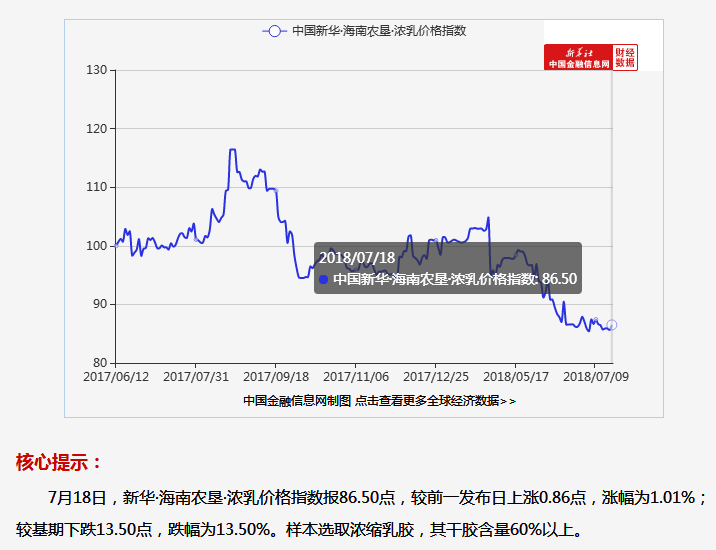This screenshot has height=550, width=716.
Task: Click the tooltip date 2018/07/18
Action: (357, 258)
